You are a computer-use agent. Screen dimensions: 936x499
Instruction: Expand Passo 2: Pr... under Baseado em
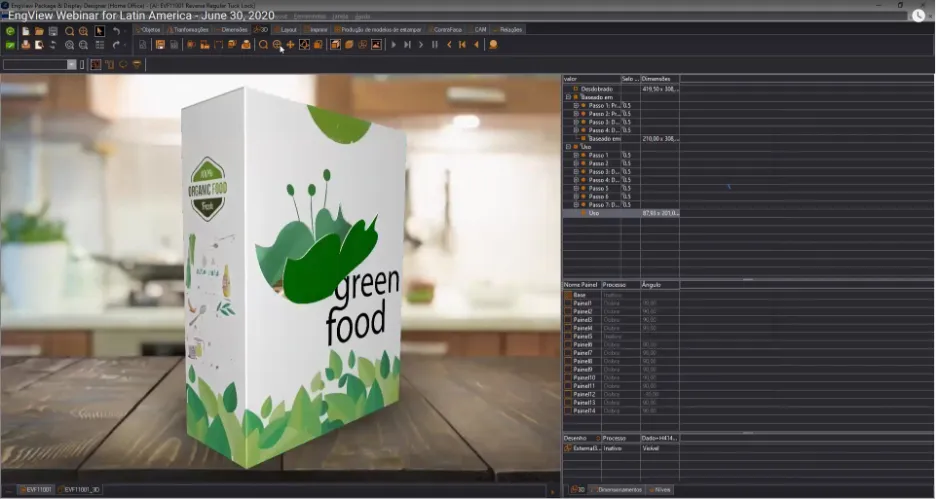[x=576, y=114]
